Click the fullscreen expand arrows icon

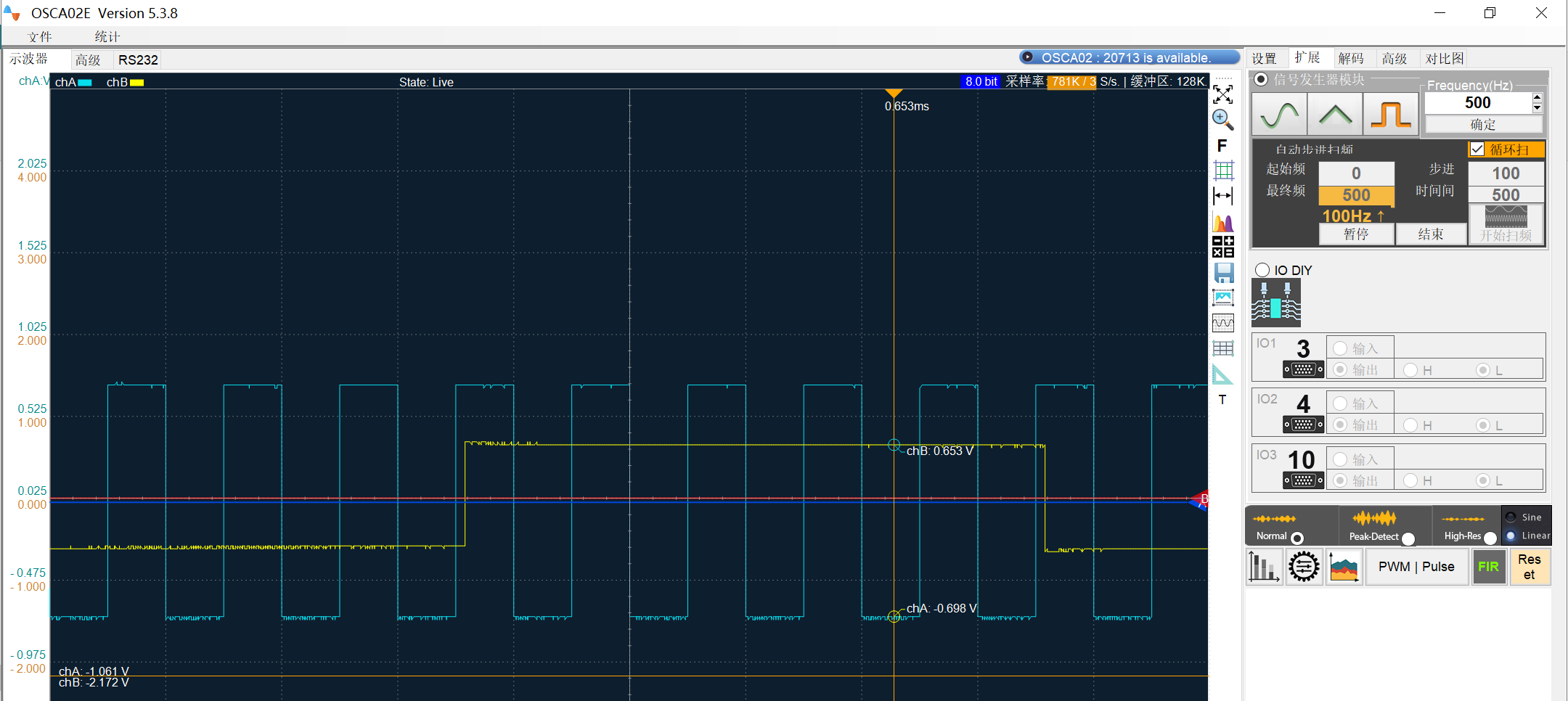click(1223, 94)
